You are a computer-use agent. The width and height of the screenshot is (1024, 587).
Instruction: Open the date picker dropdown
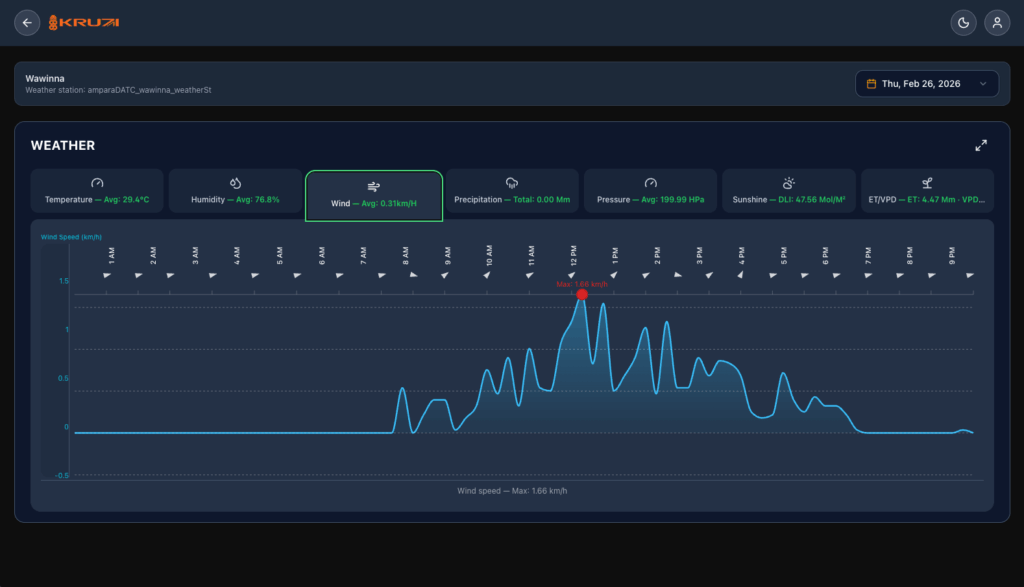[x=926, y=84]
